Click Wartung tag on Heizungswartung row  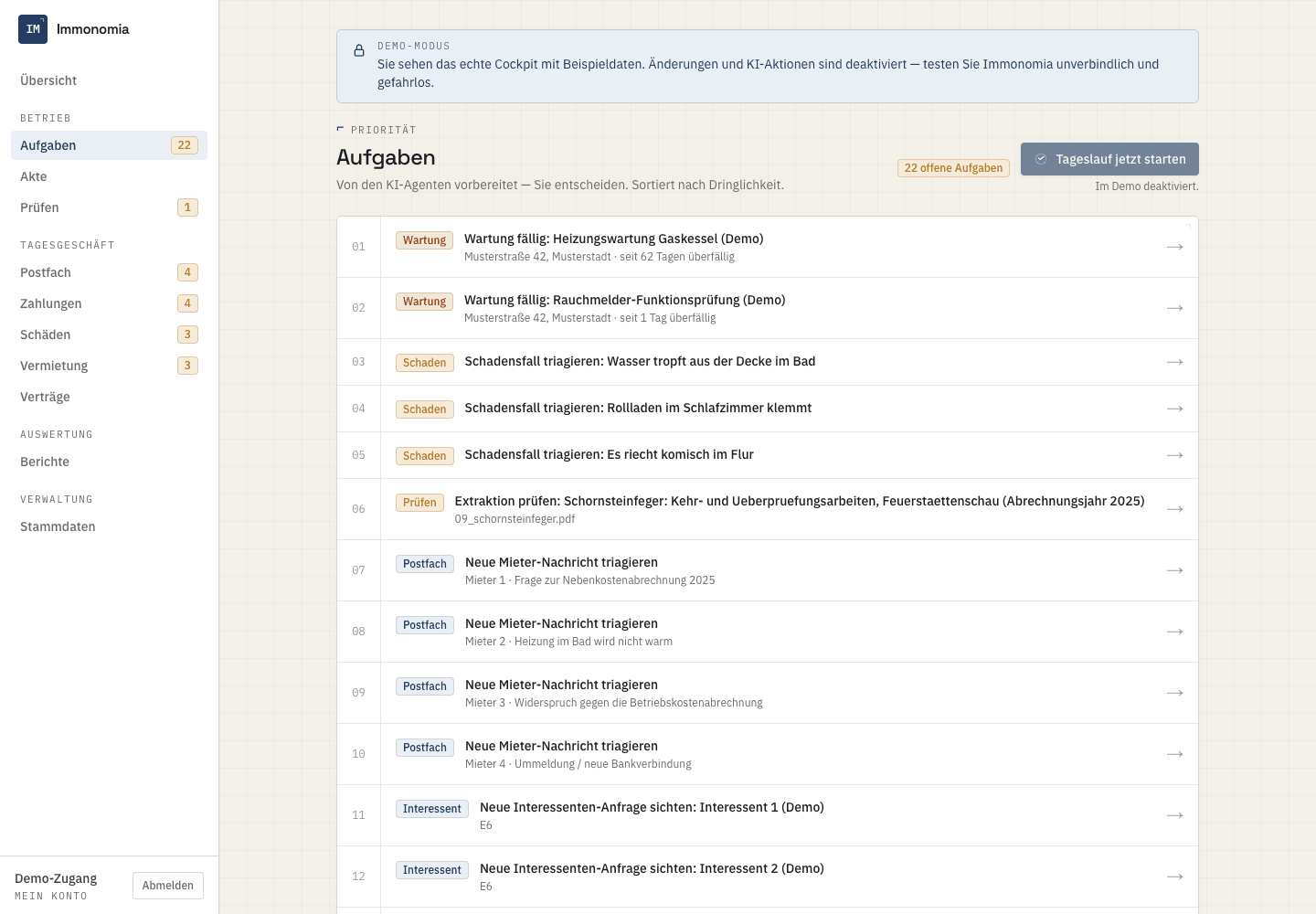(x=424, y=240)
